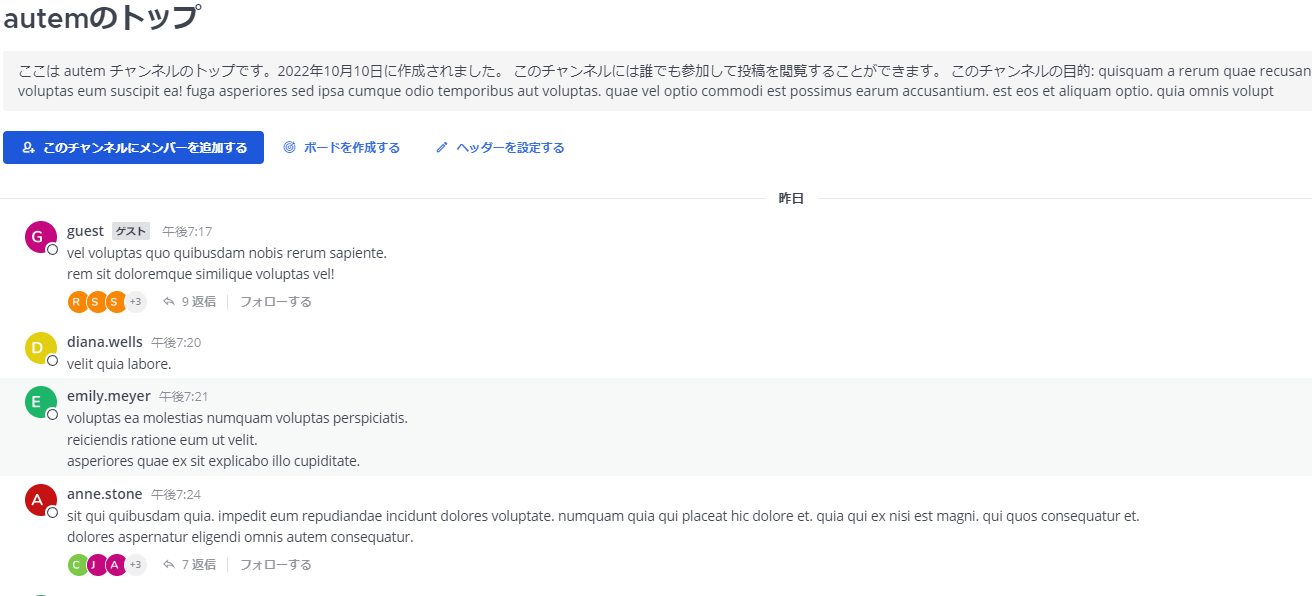Open anne.stone profile avatar
Image resolution: width=1312 pixels, height=596 pixels.
(x=41, y=500)
